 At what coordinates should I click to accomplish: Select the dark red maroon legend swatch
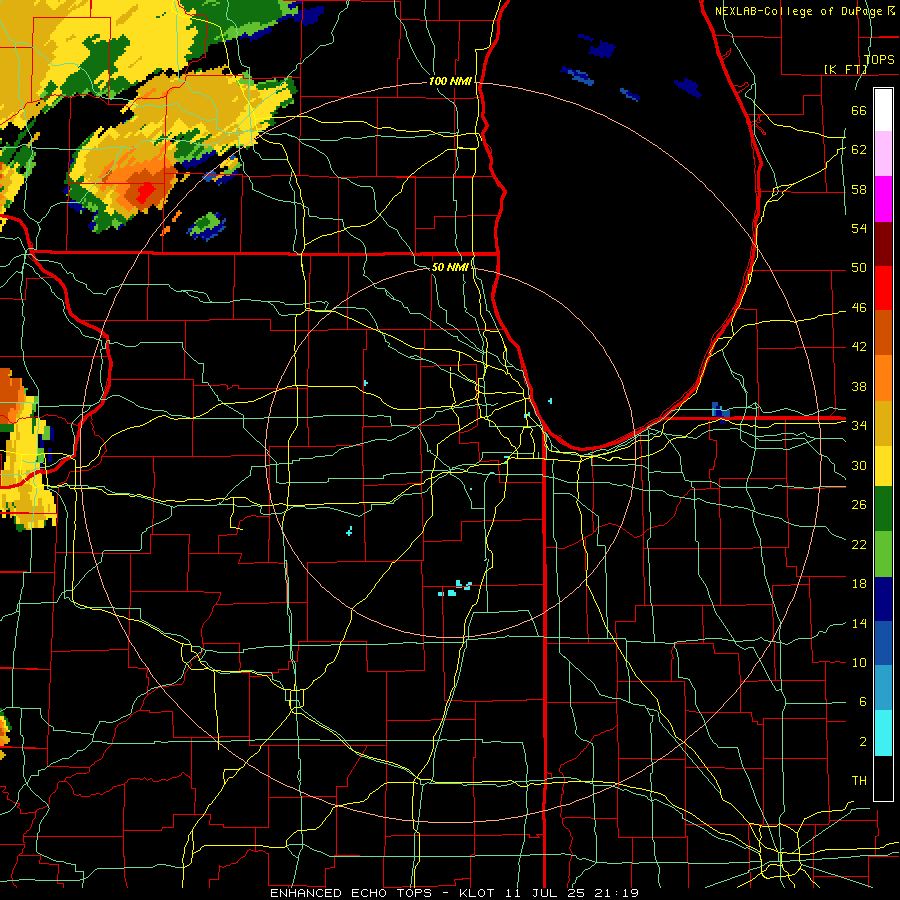click(x=883, y=244)
